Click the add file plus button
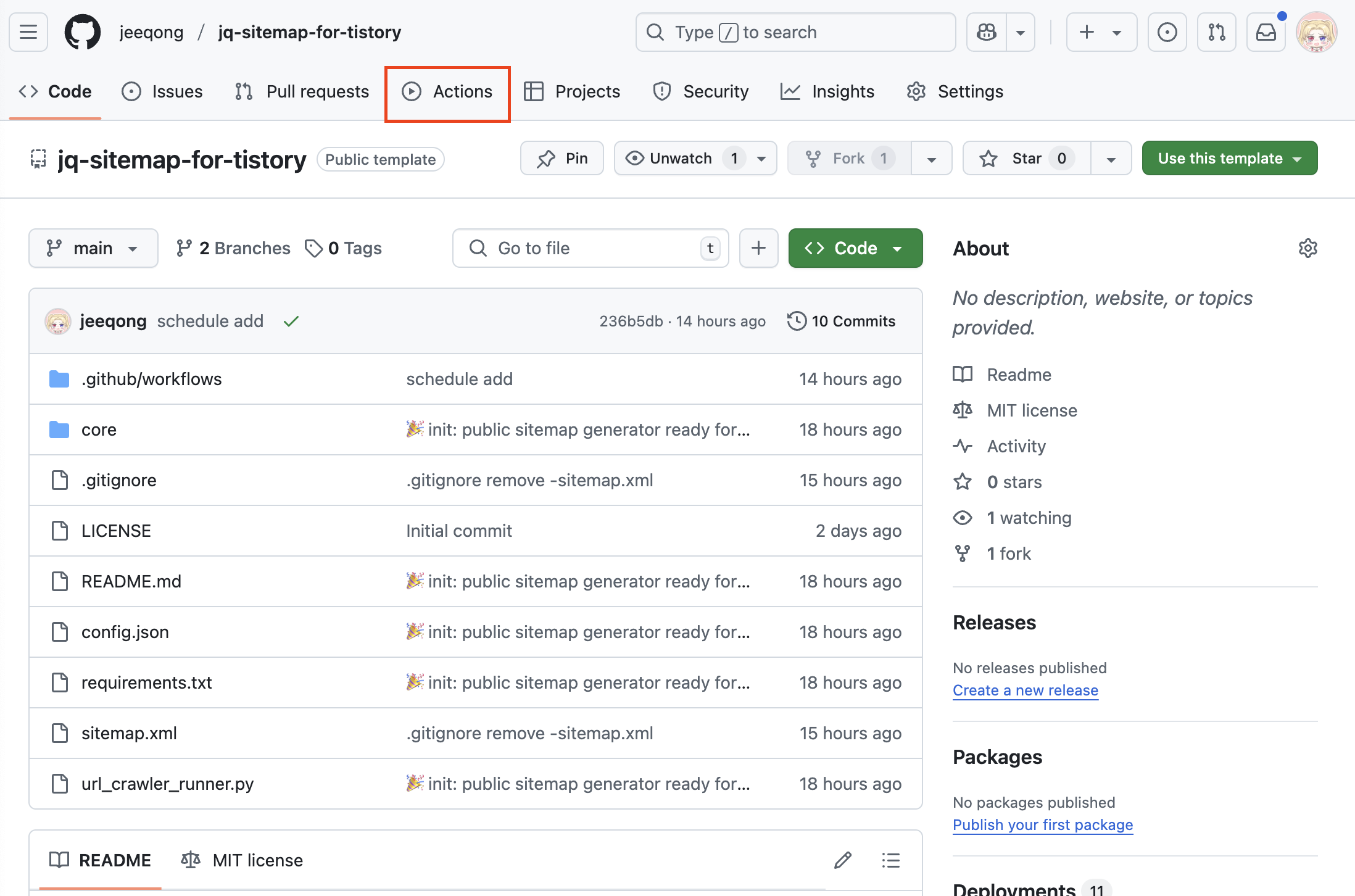 click(x=758, y=248)
